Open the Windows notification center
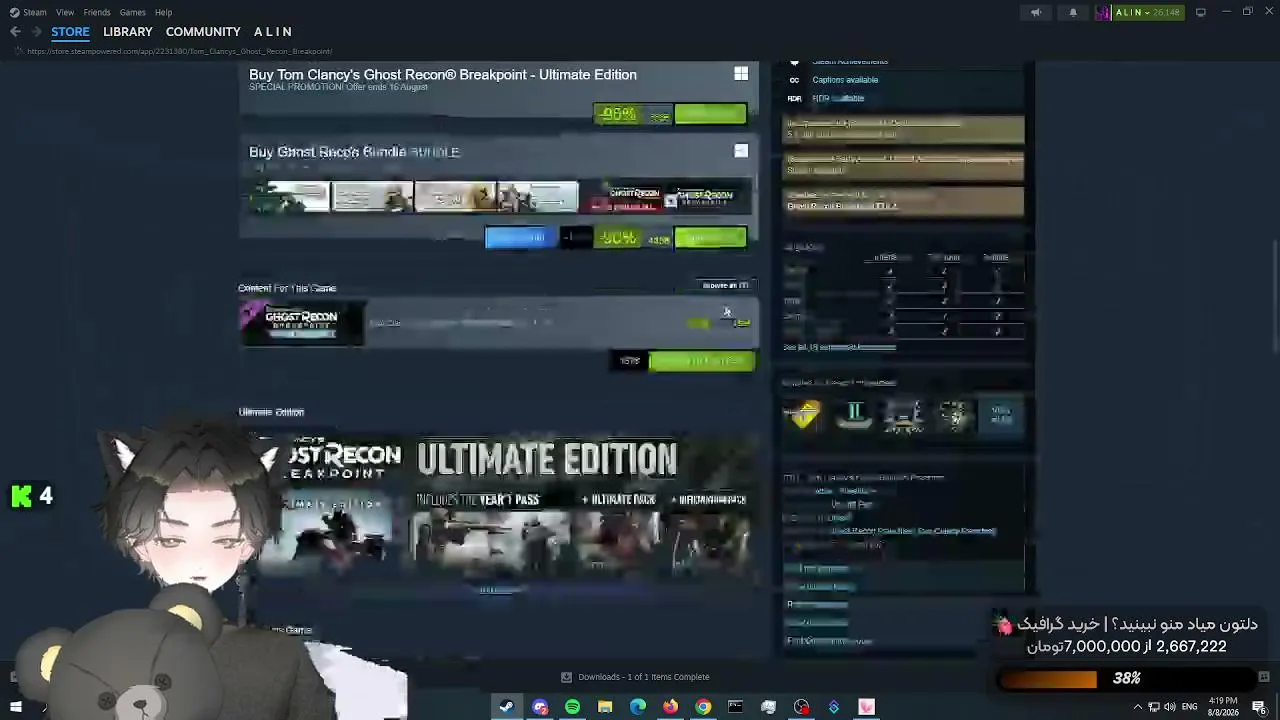This screenshot has width=1280, height=720. (x=1260, y=707)
